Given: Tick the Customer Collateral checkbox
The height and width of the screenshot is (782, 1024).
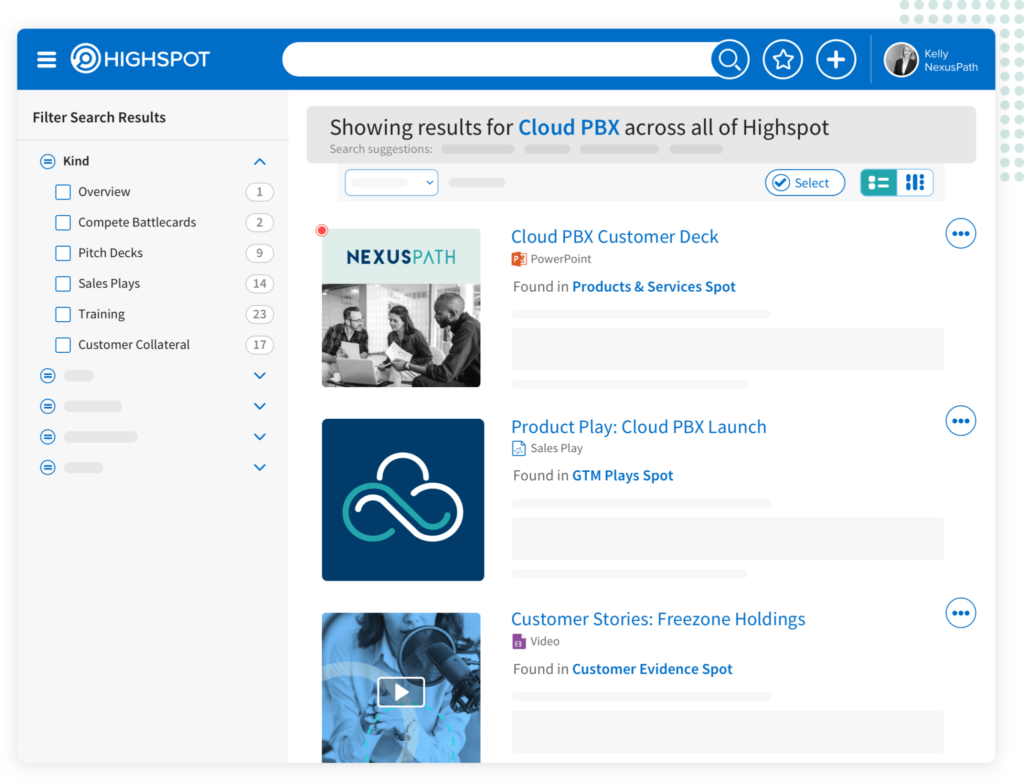Looking at the screenshot, I should (63, 345).
